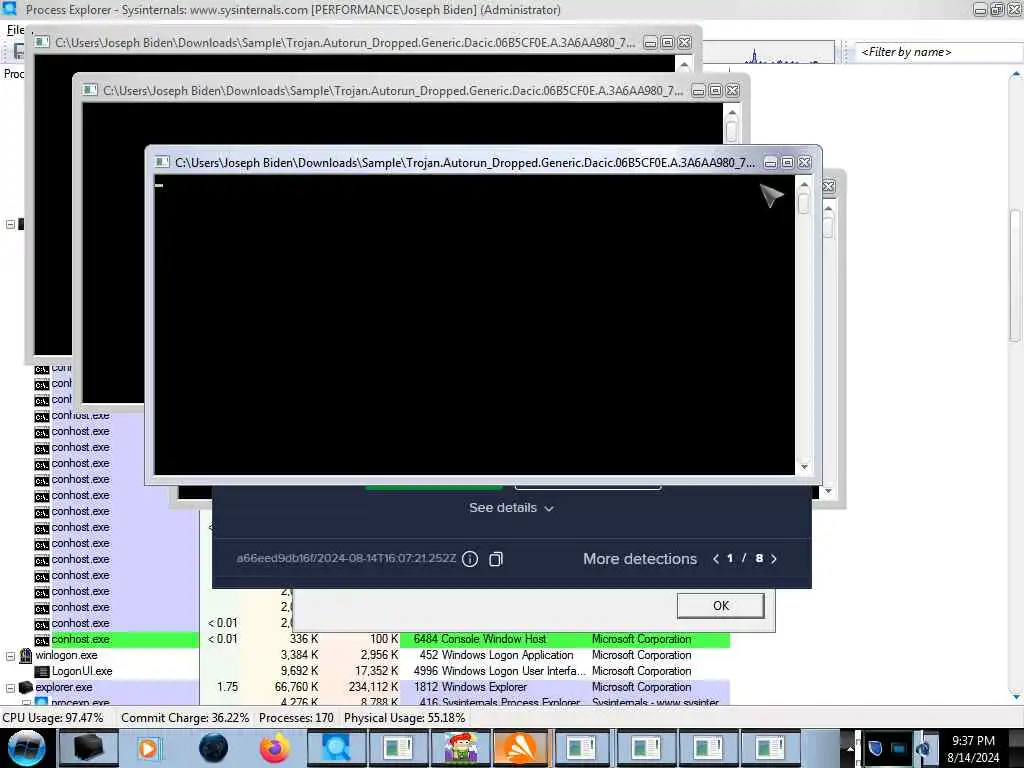This screenshot has width=1024, height=768.
Task: Click the Filter by name field
Action: [937, 52]
